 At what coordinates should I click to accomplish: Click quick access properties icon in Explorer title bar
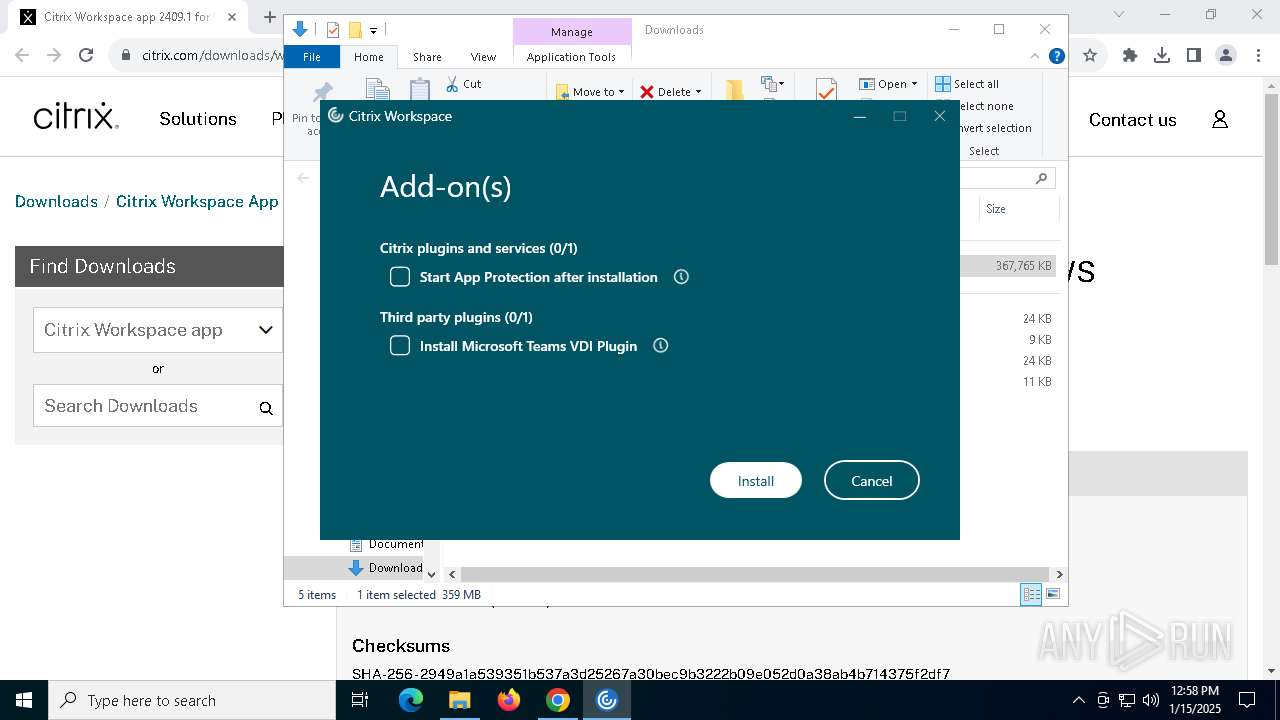[x=333, y=30]
